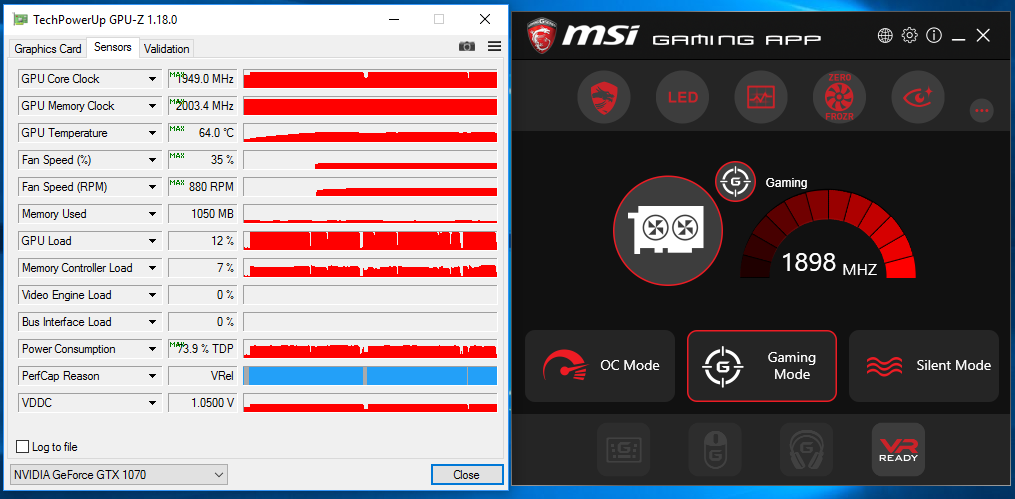The height and width of the screenshot is (499, 1015).
Task: Activate Silent Mode
Action: tap(924, 366)
